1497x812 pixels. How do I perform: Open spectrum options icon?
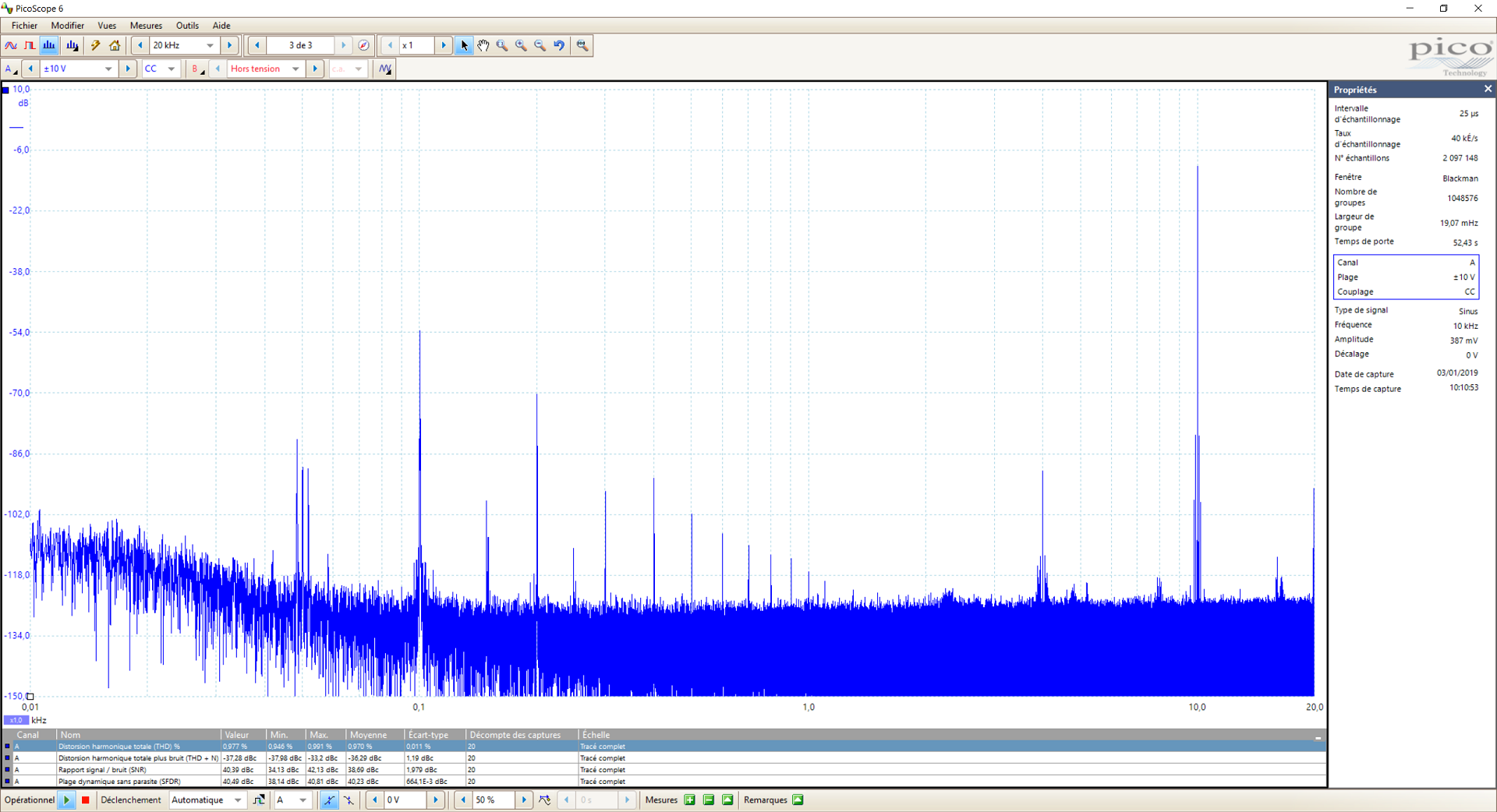pyautogui.click(x=73, y=45)
